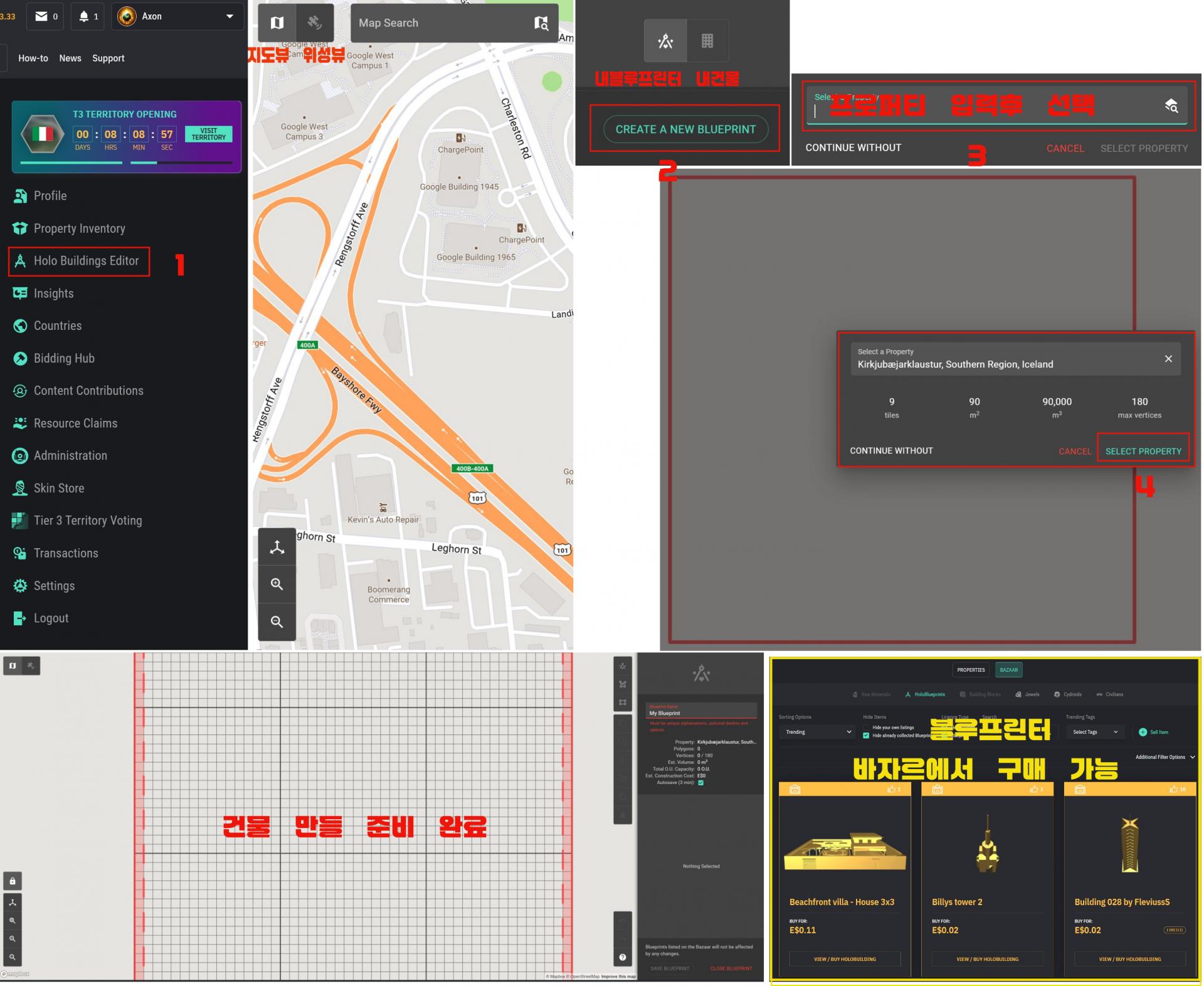Viewport: 1204px width, 986px height.
Task: Select the Jewels category tab
Action: pyautogui.click(x=1027, y=694)
